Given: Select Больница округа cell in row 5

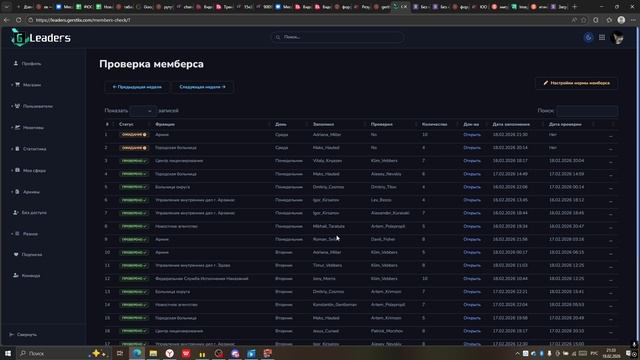Looking at the screenshot, I should click(172, 187).
